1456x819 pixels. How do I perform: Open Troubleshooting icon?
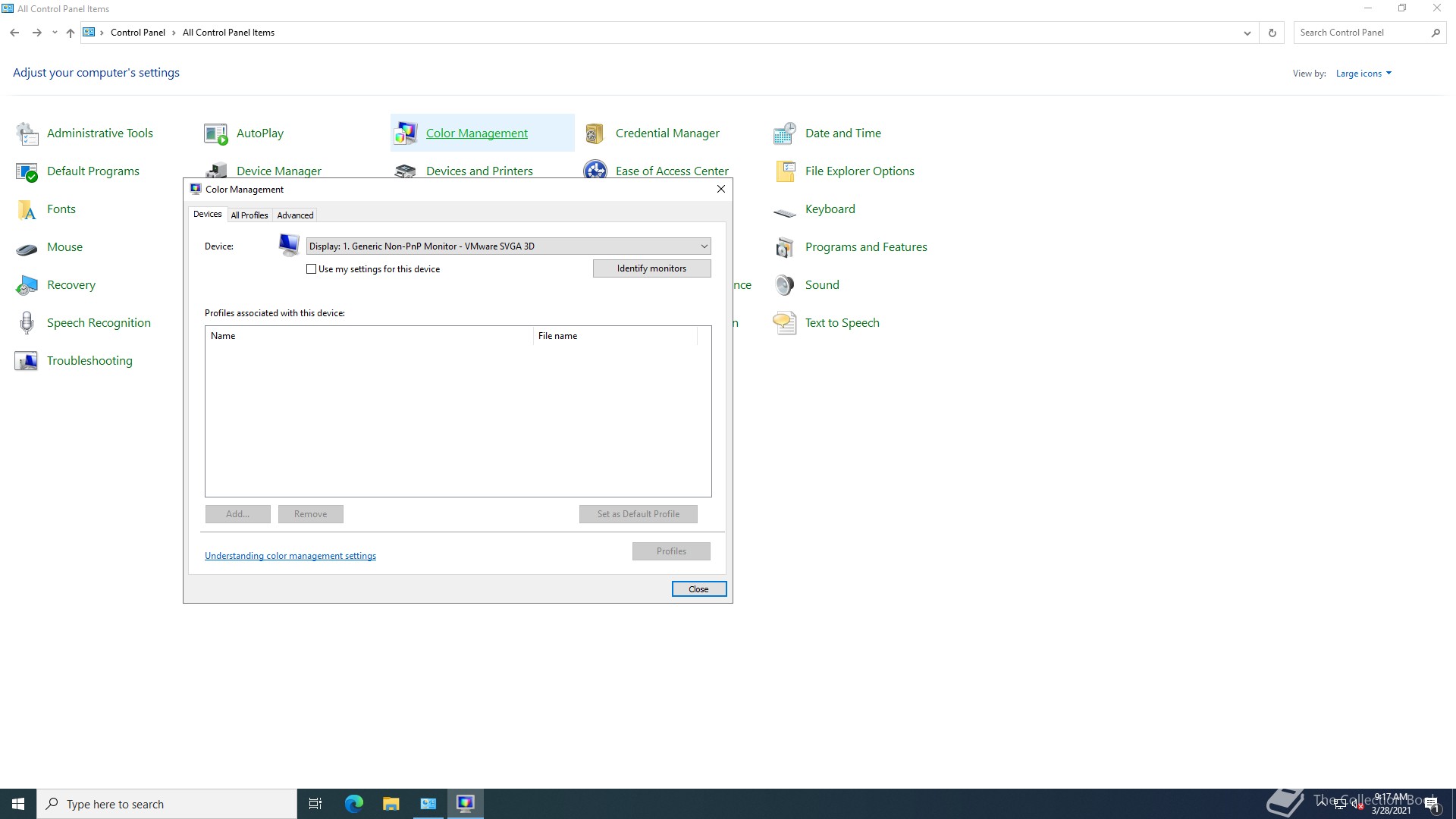(x=27, y=361)
